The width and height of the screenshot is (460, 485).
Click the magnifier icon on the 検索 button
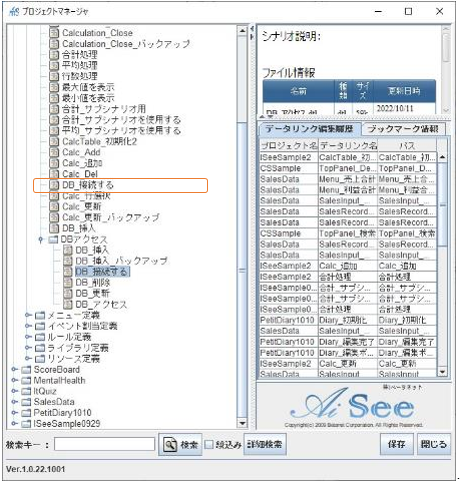coord(170,445)
